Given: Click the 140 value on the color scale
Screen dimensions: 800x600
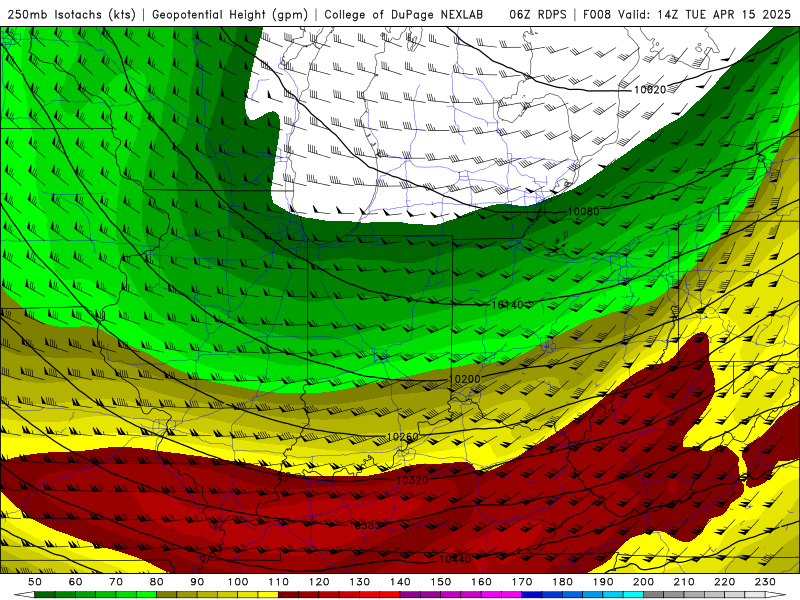Looking at the screenshot, I should click(x=401, y=582).
